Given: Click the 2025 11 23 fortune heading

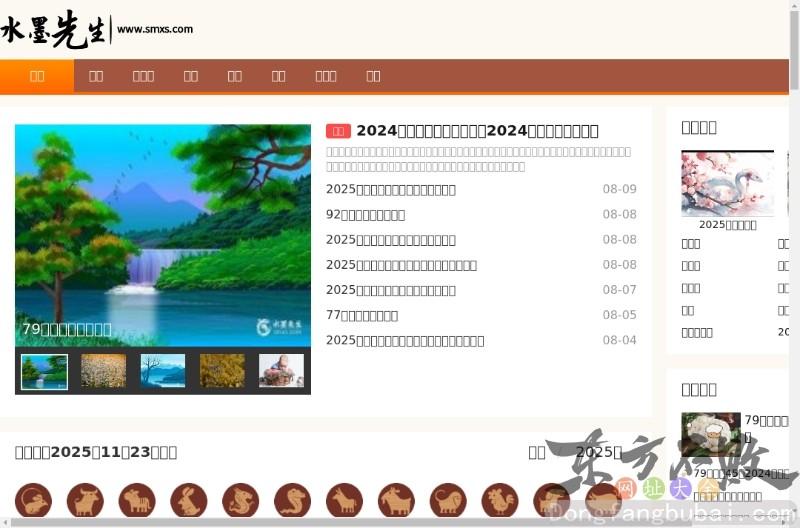Looking at the screenshot, I should (96, 452).
